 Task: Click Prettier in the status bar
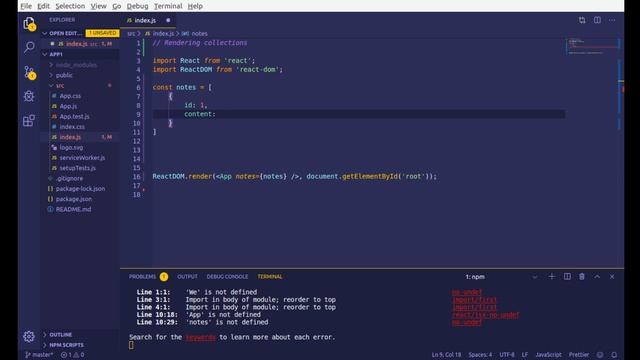point(579,355)
